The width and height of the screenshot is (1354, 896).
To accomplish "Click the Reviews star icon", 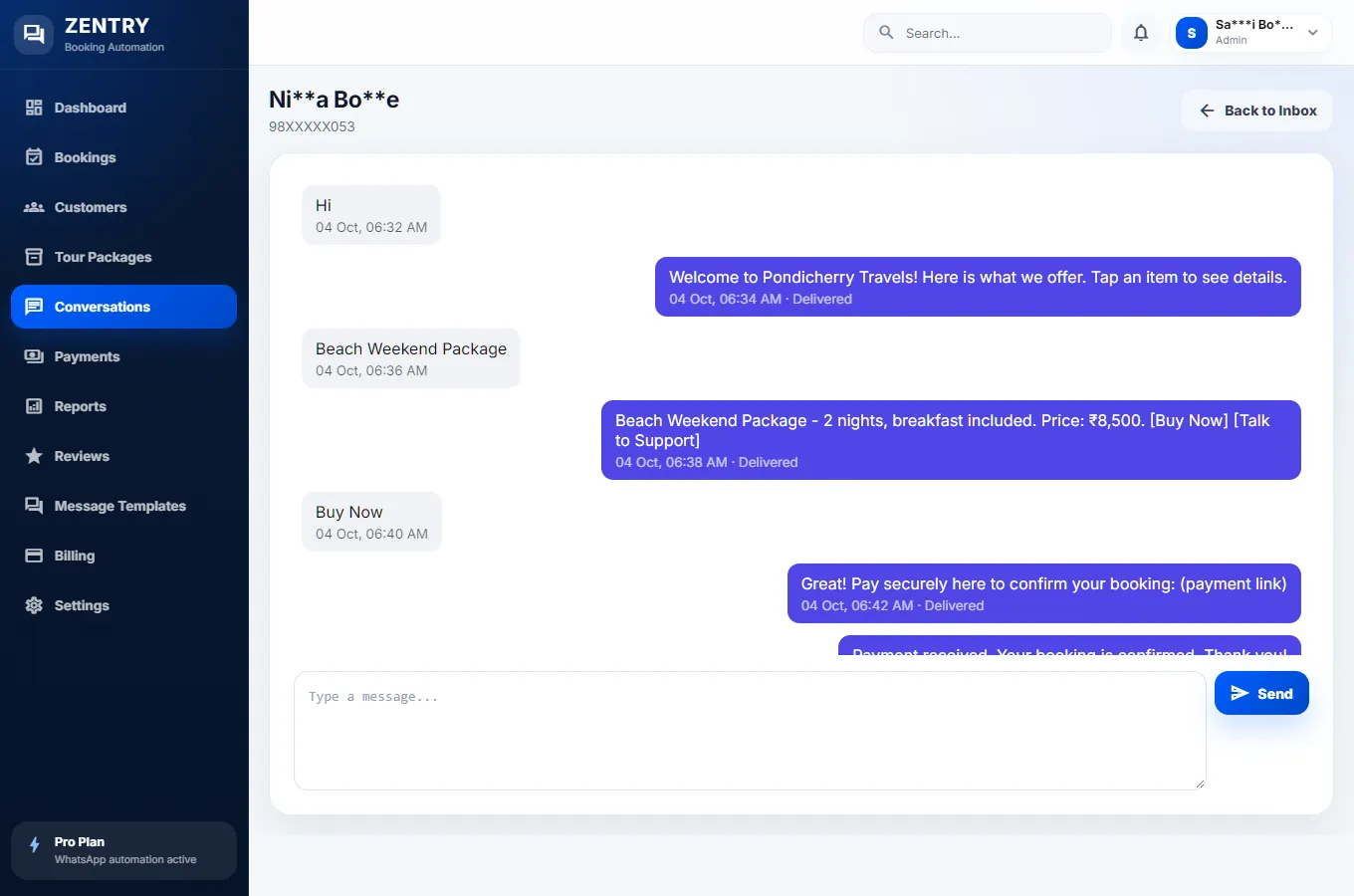I will 34,456.
